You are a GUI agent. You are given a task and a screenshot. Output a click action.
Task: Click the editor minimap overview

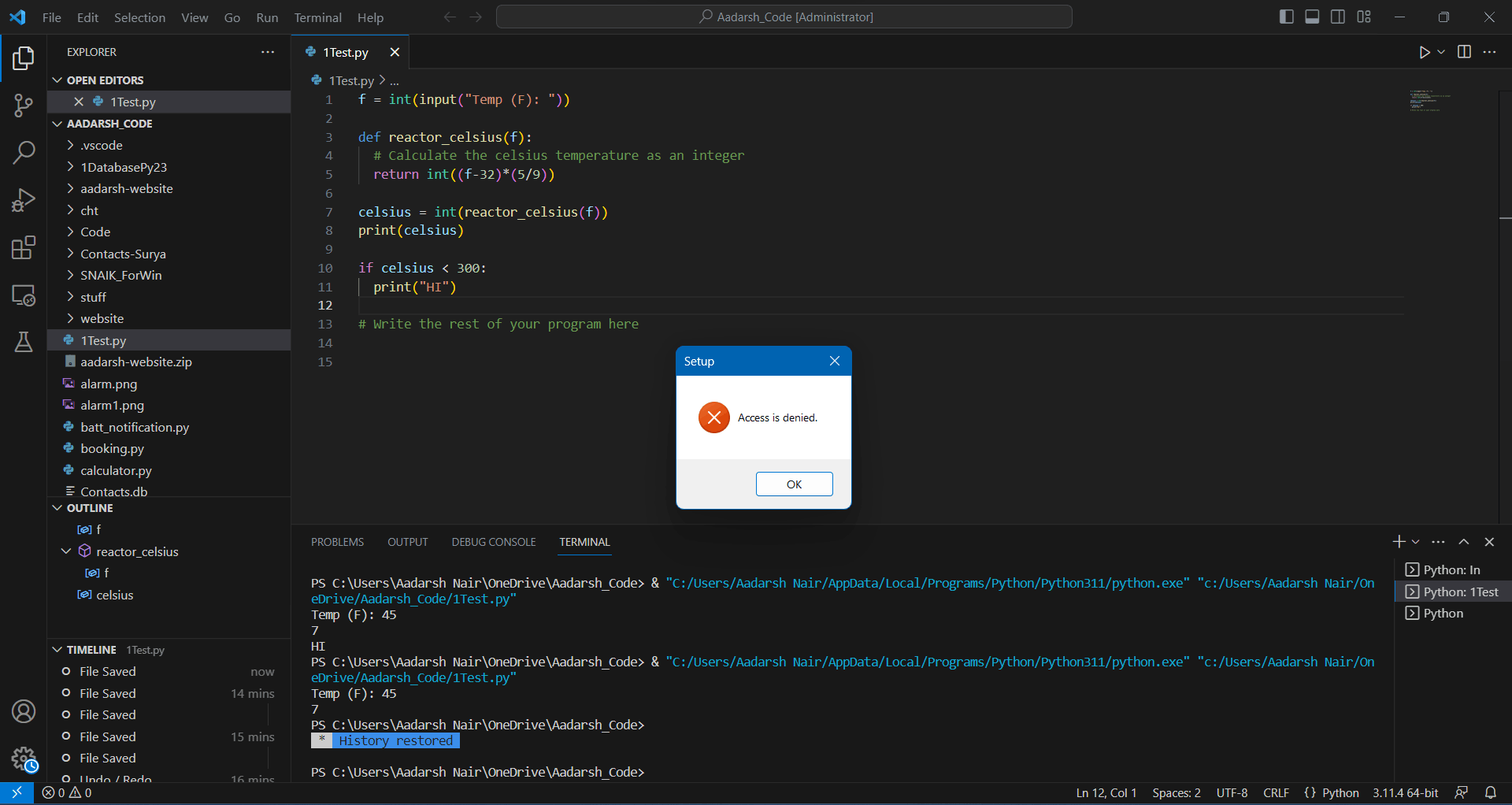coord(1429,101)
